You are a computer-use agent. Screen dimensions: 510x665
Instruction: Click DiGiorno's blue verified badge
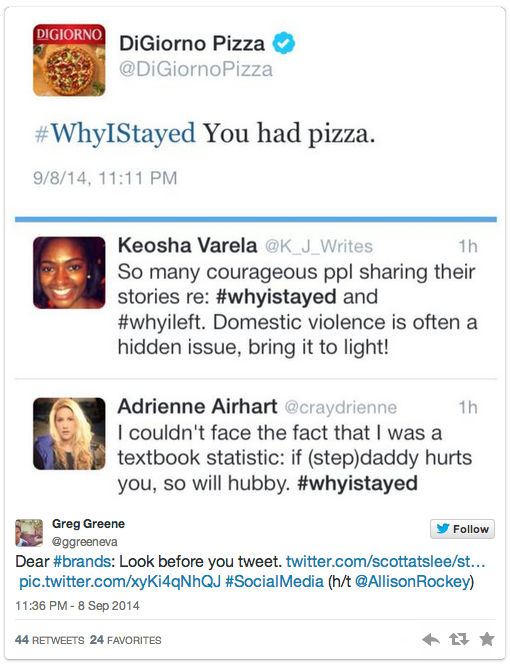click(284, 43)
